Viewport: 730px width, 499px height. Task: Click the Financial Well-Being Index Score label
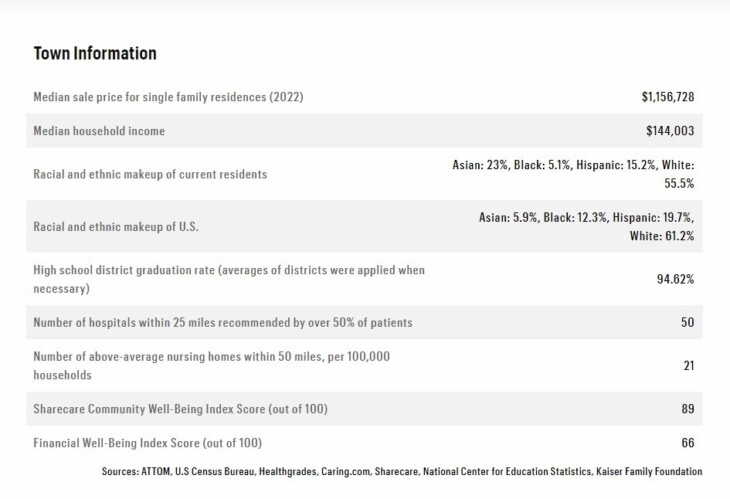(148, 442)
